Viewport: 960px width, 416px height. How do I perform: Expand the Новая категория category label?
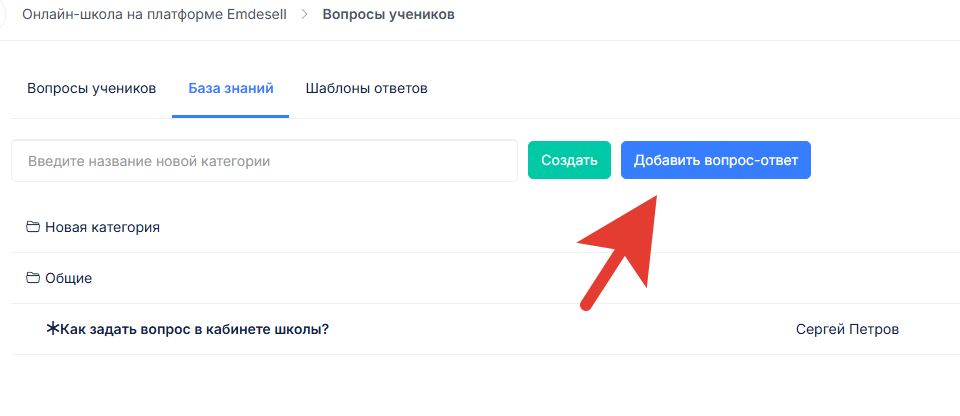point(102,227)
